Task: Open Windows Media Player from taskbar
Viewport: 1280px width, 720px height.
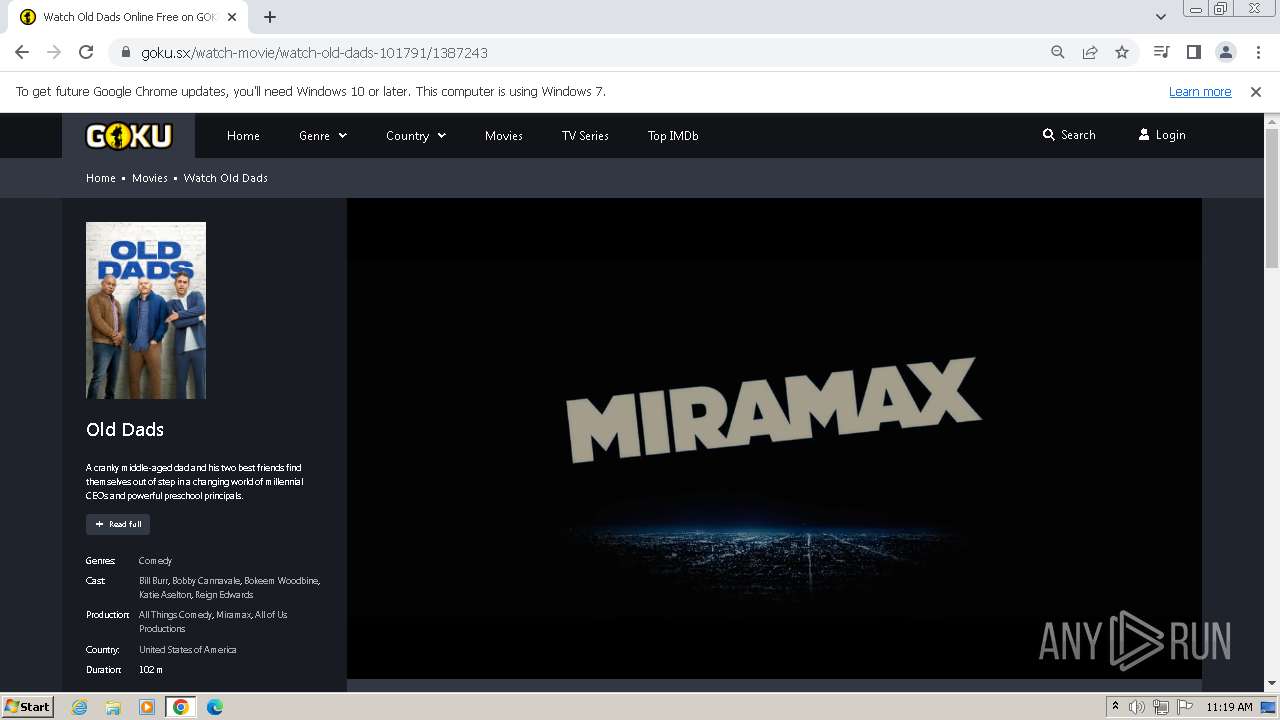Action: click(x=147, y=707)
